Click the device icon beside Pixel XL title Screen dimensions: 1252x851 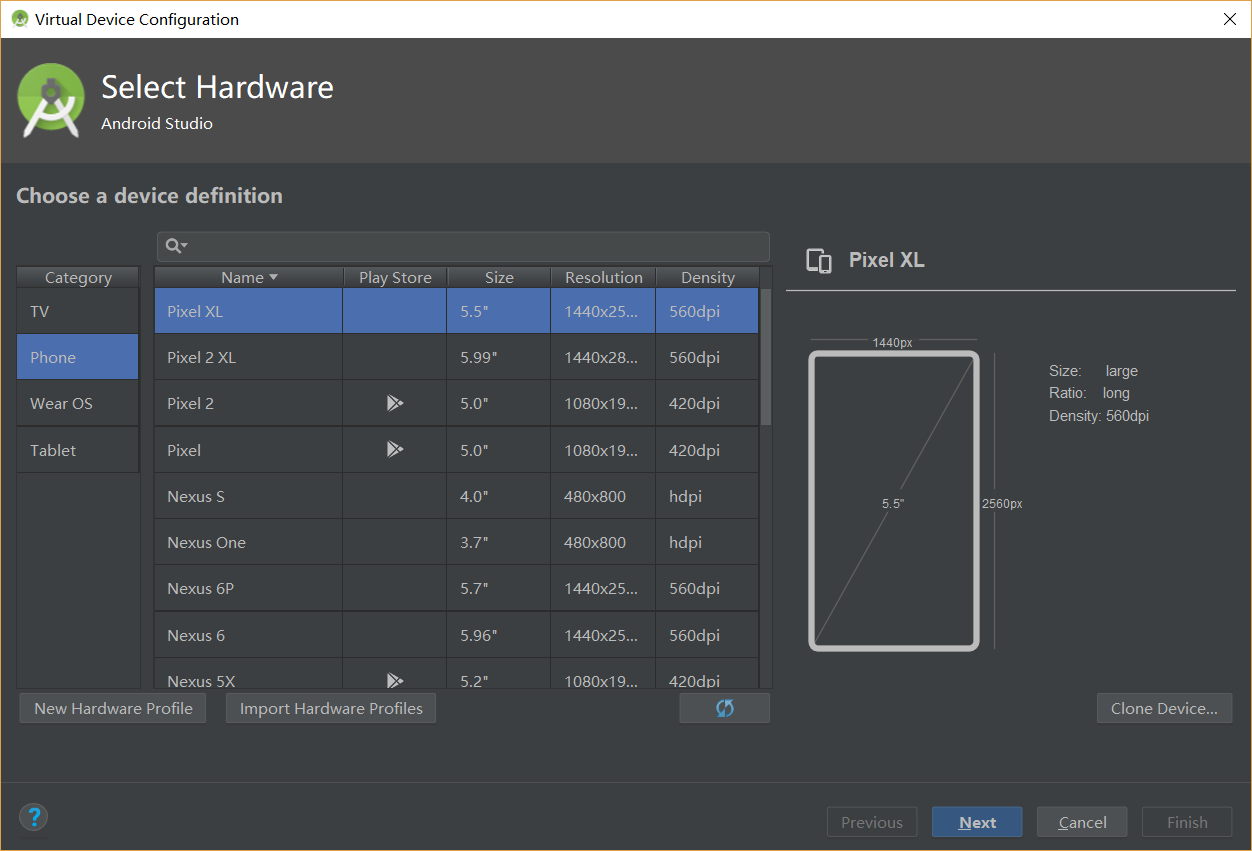pos(819,261)
